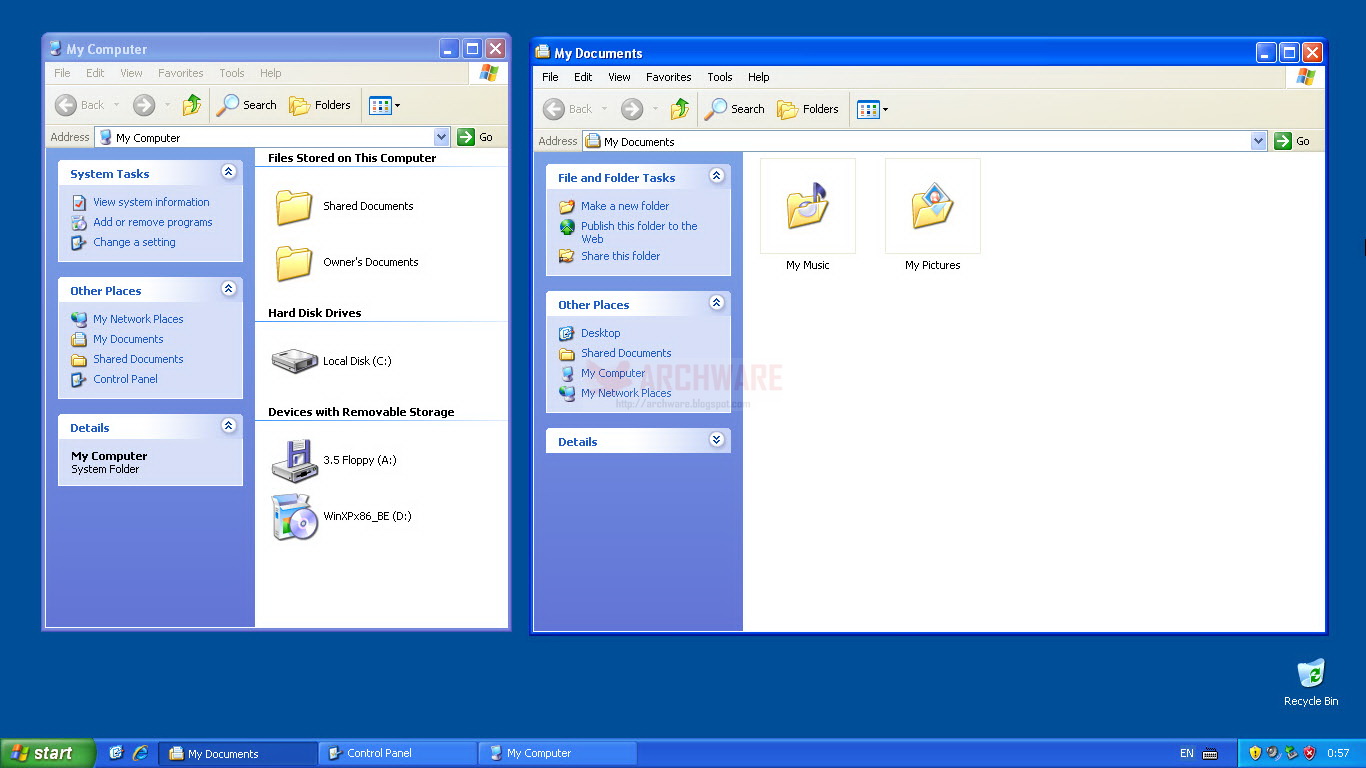Screen dimensions: 1366x768
Task: Open Control Panel from Other Places
Action: [x=125, y=379]
